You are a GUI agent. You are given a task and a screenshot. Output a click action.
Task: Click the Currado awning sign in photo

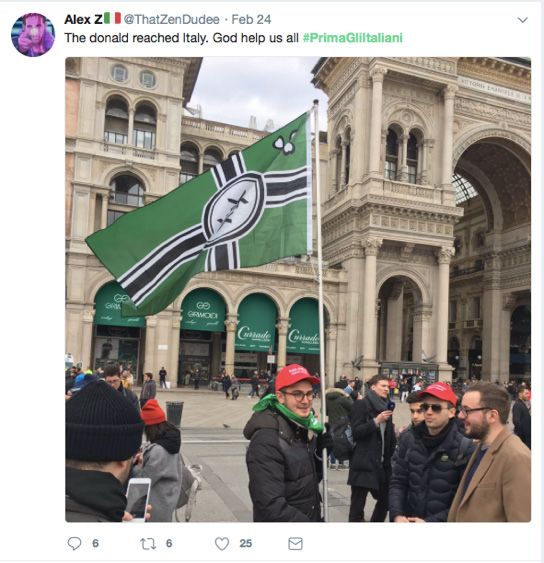tap(256, 323)
